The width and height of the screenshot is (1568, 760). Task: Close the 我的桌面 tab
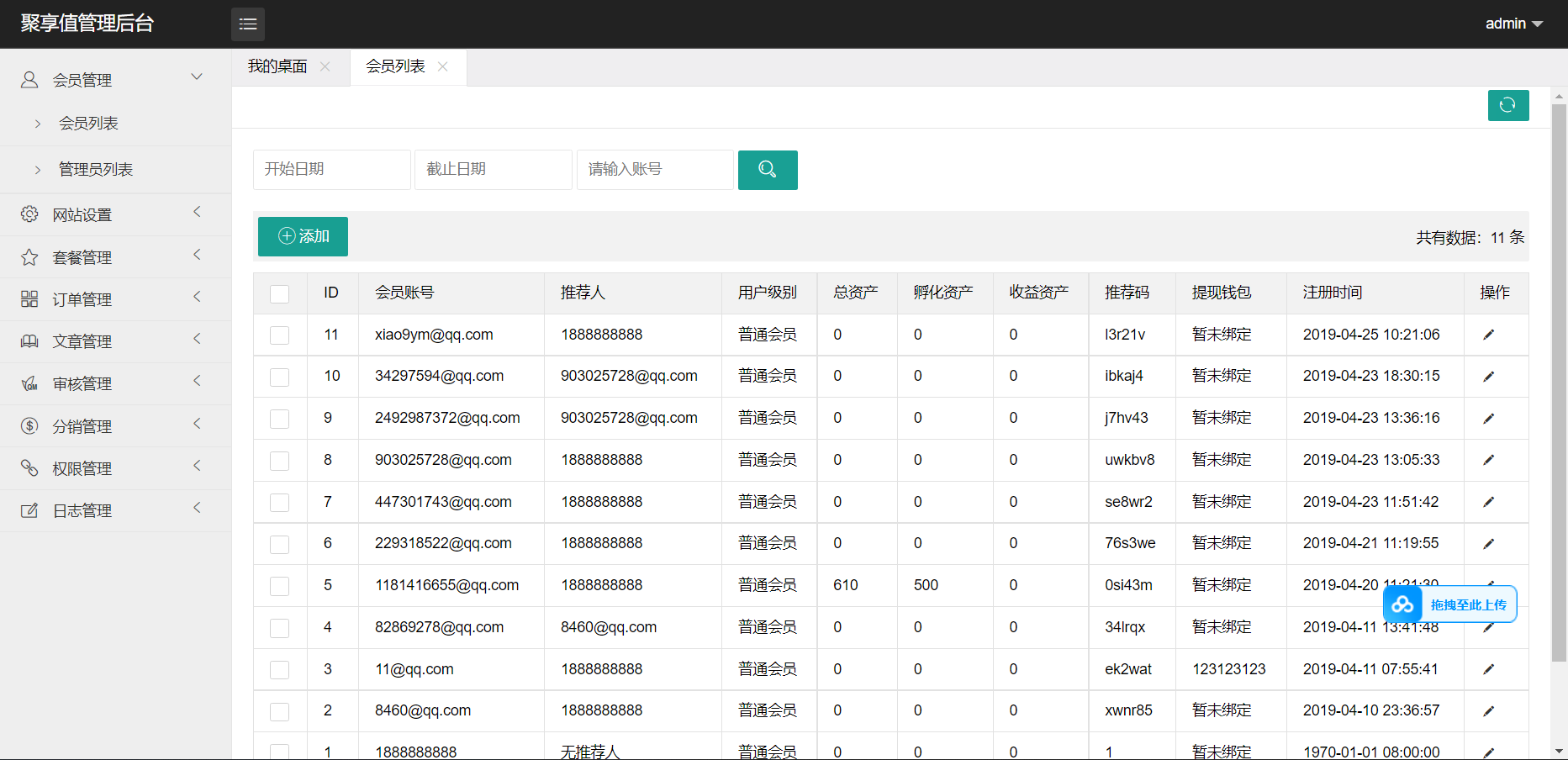(x=325, y=66)
